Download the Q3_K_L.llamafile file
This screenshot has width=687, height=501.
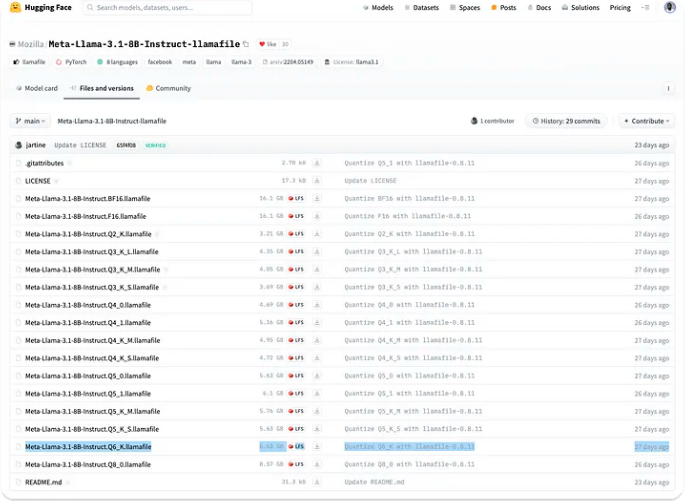[317, 252]
